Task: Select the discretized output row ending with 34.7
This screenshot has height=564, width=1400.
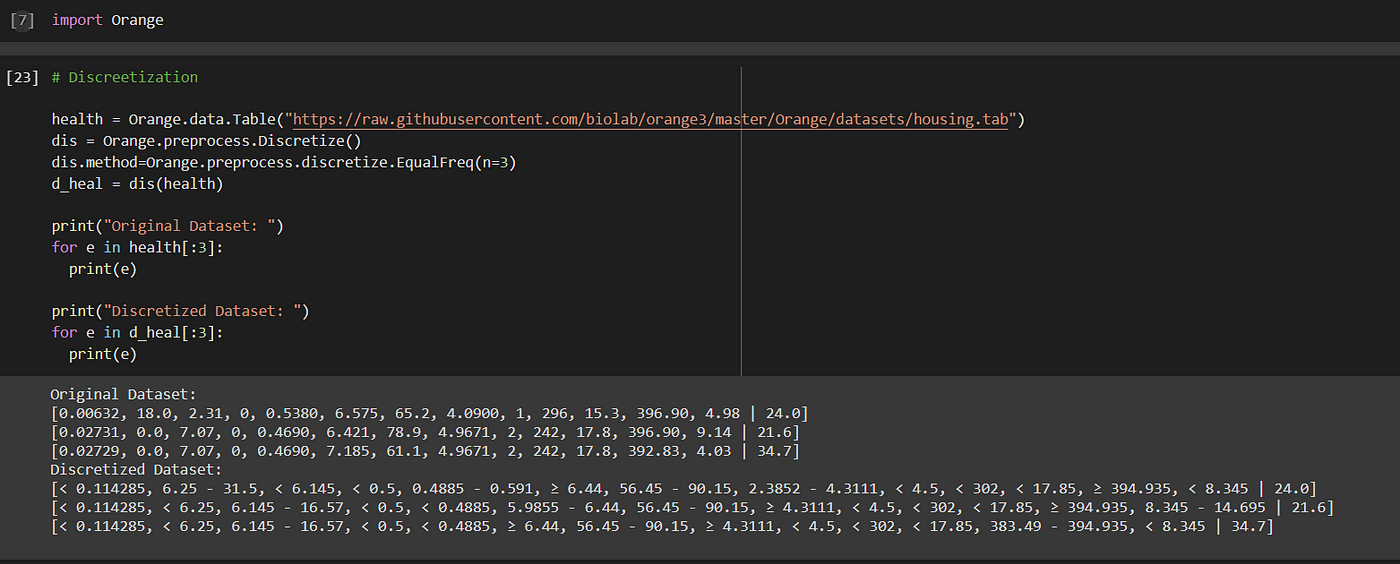Action: (x=662, y=527)
